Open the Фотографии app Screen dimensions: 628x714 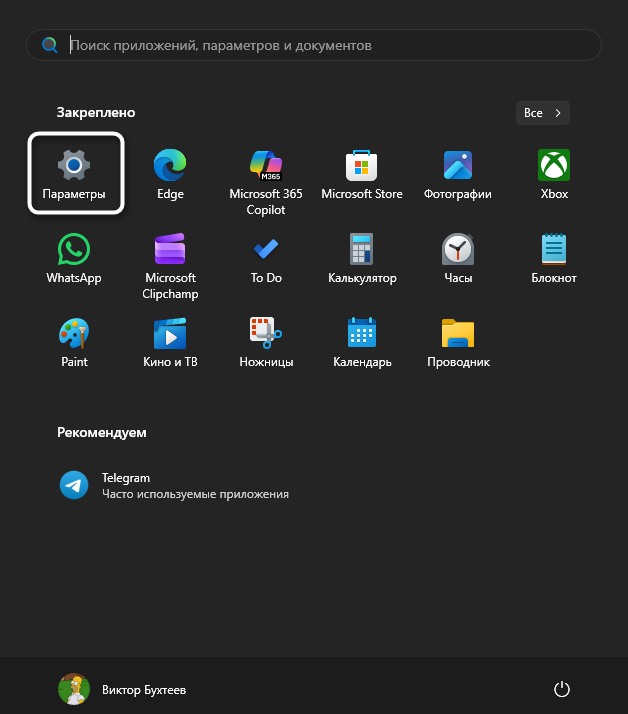click(x=458, y=174)
